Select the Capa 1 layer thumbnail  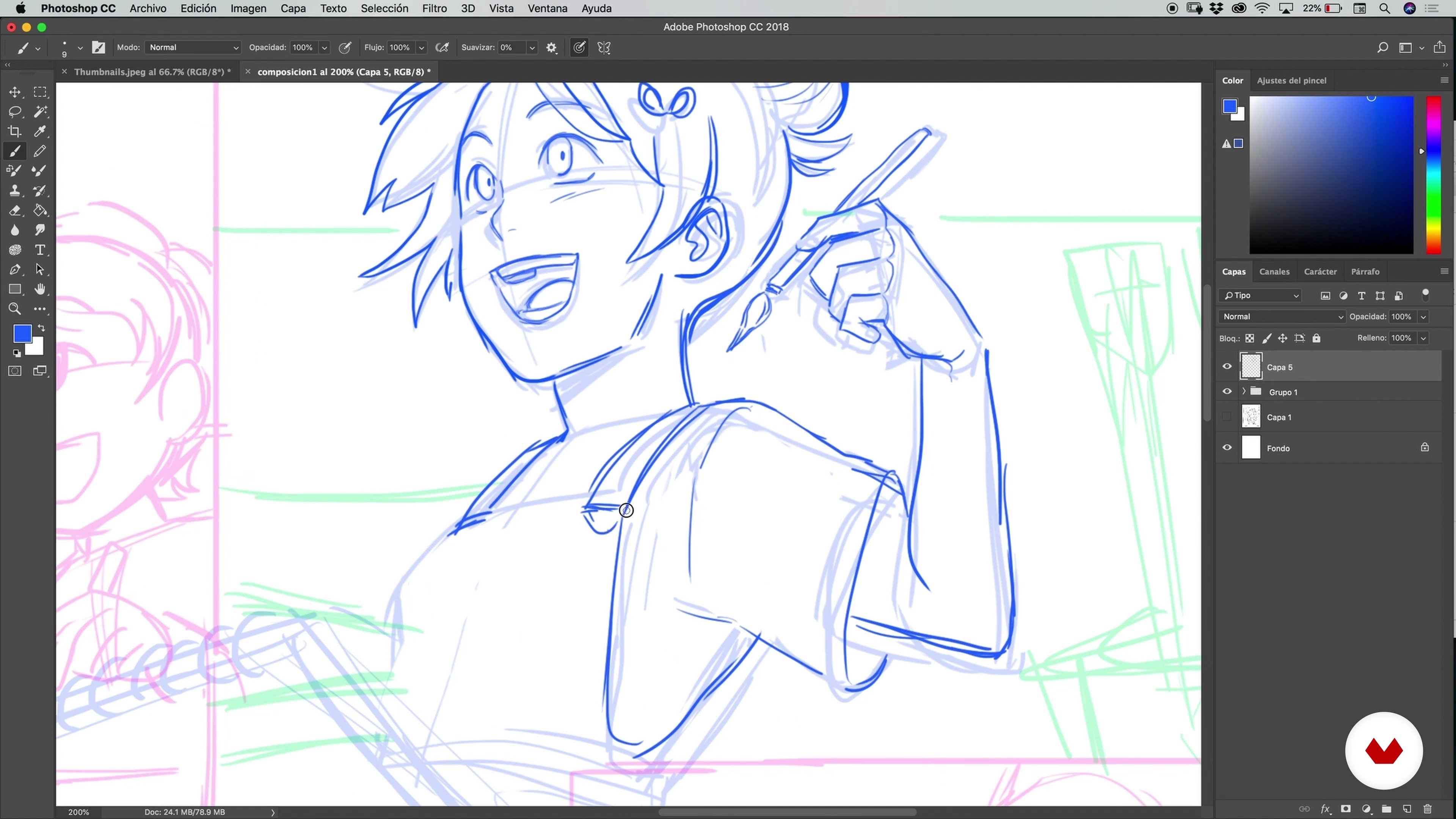[x=1250, y=417]
